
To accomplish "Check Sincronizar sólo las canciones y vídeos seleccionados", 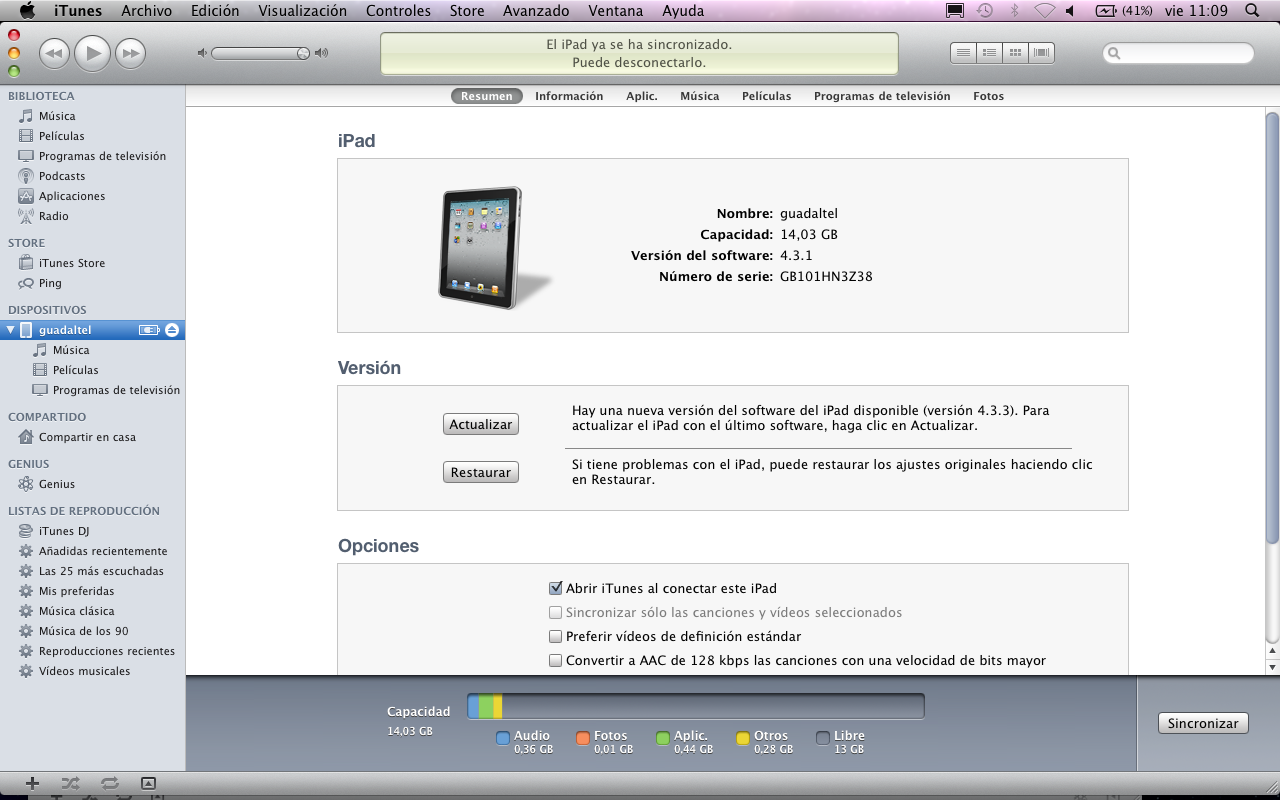I will tap(556, 612).
